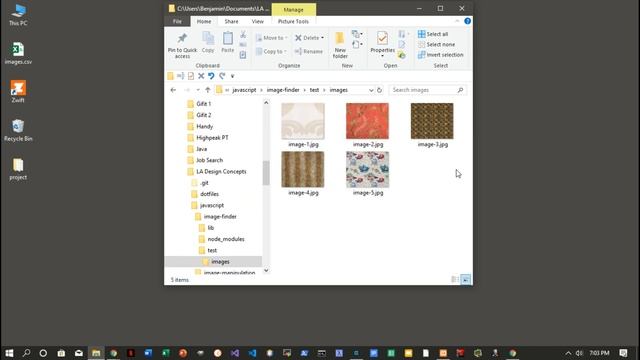
Task: Click the Undo icon in quick toolbar
Action: [x=211, y=76]
